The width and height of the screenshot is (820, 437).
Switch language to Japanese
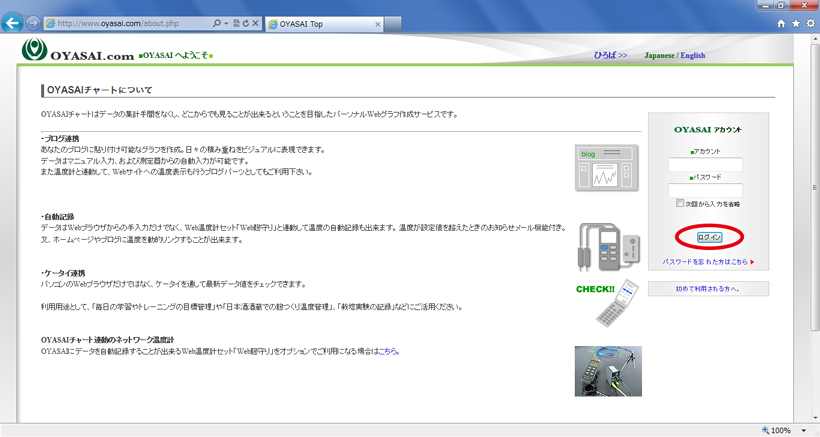(659, 55)
